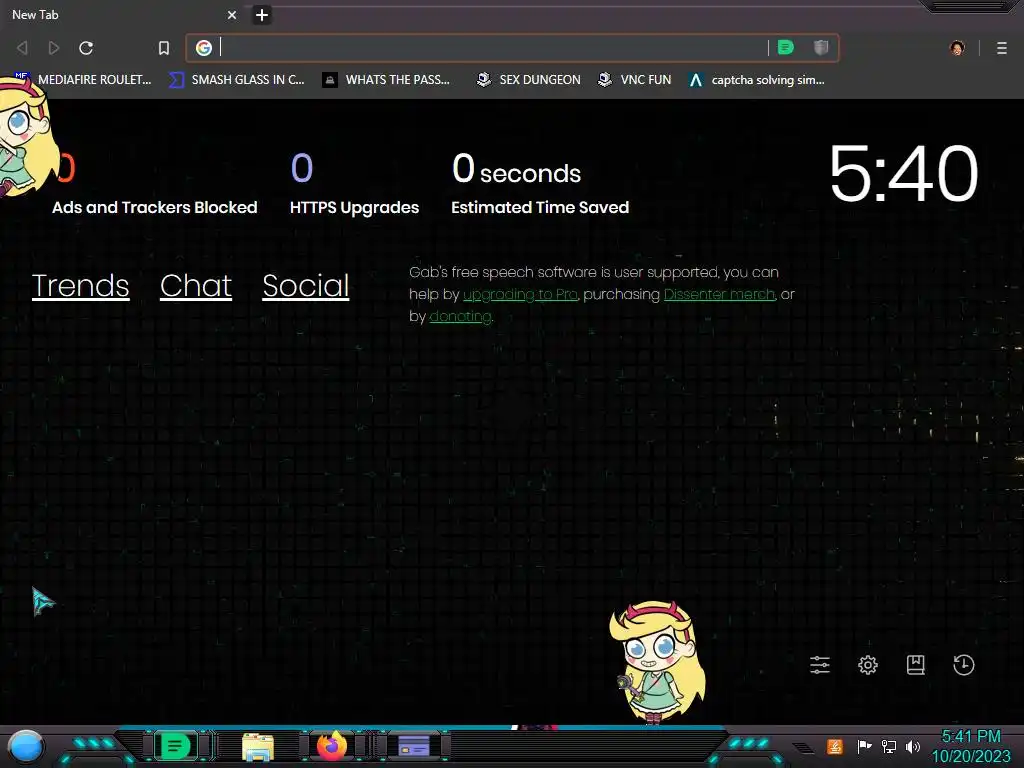Click the Star Butterfly character at bottom
The width and height of the screenshot is (1024, 768).
658,662
